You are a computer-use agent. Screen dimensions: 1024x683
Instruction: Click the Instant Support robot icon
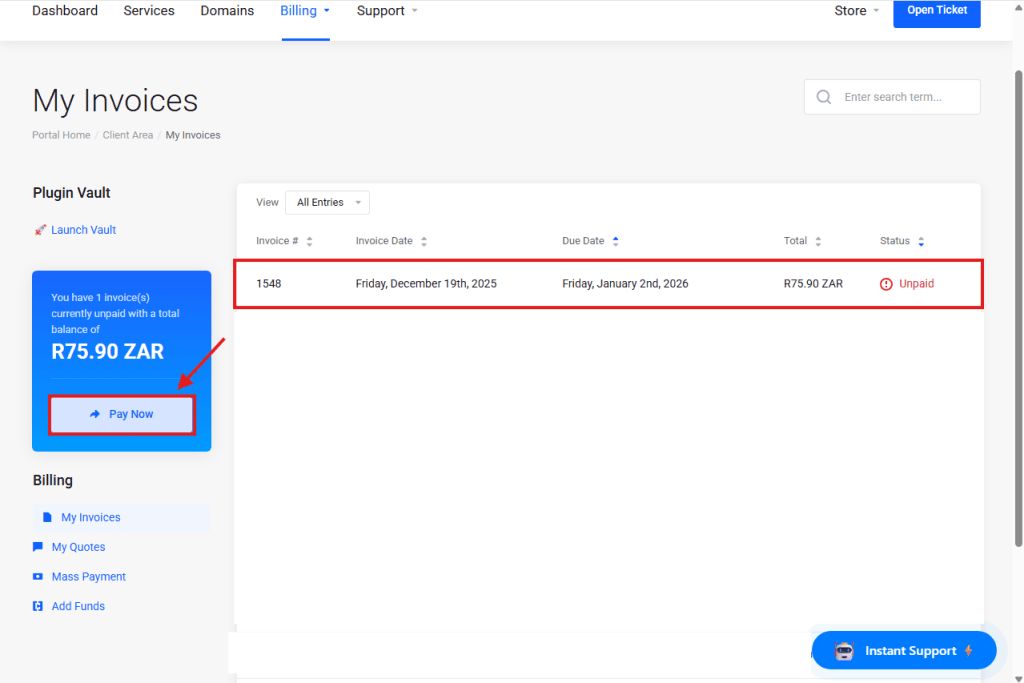point(844,651)
